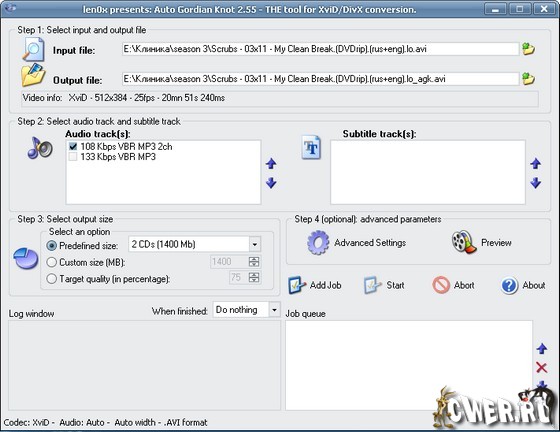Click the Log window area
Image resolution: width=560 pixels, height=432 pixels.
(x=144, y=365)
